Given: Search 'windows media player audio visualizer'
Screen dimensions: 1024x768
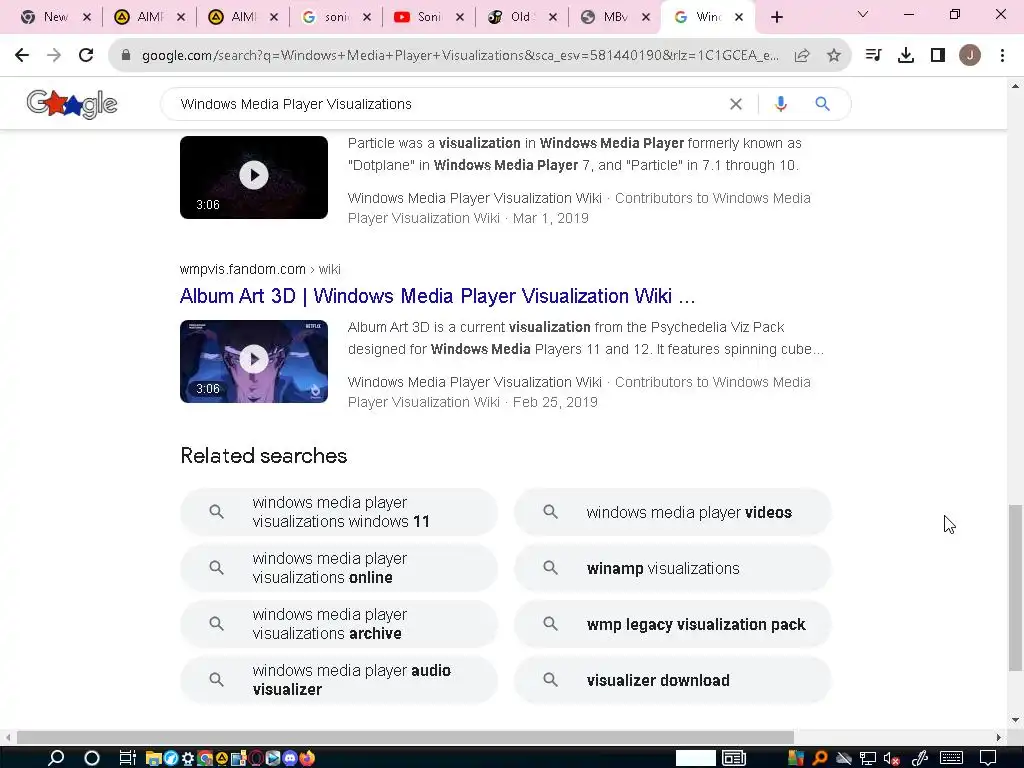Looking at the screenshot, I should (339, 680).
